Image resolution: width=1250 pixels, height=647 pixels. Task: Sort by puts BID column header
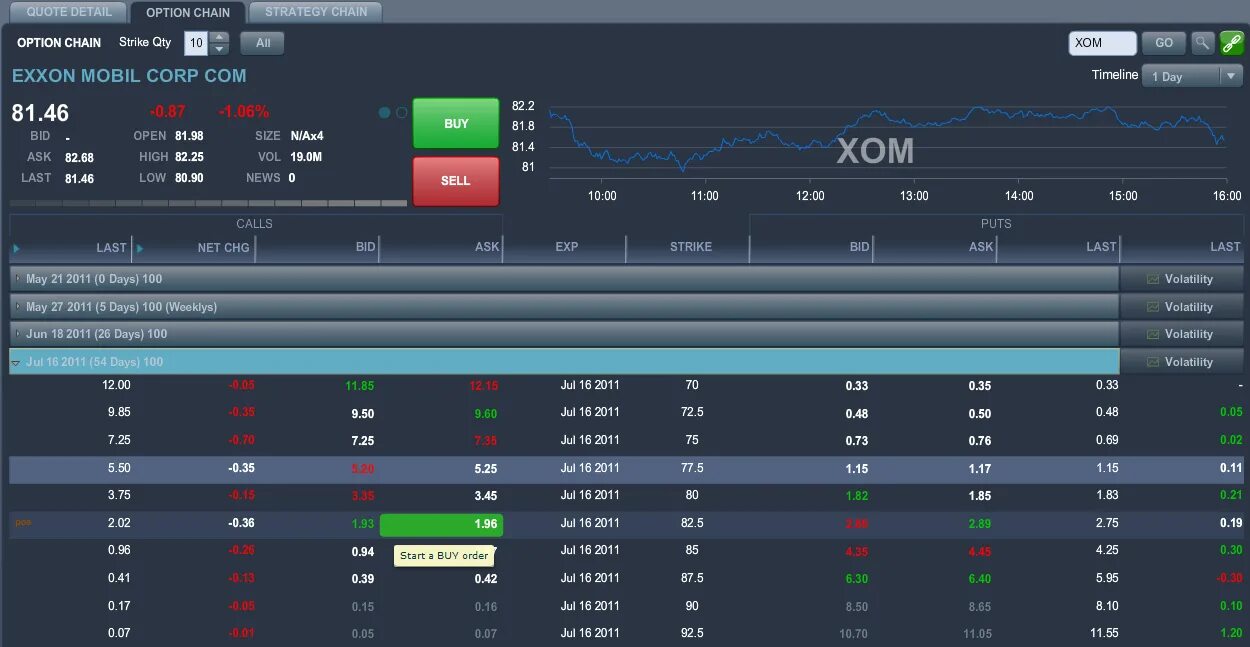click(x=859, y=247)
